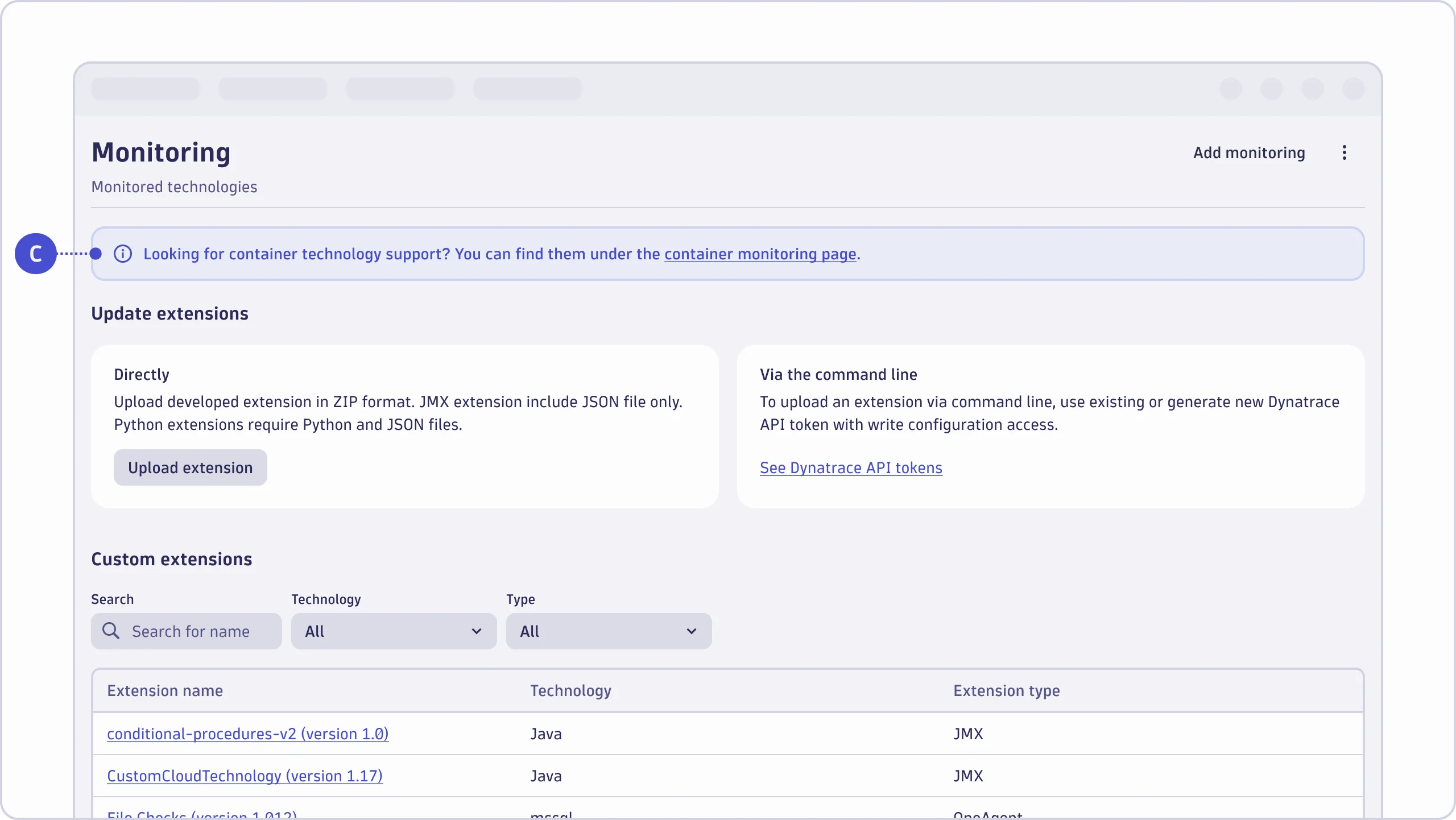Click the Update extensions heading
This screenshot has width=1456, height=820.
[169, 313]
